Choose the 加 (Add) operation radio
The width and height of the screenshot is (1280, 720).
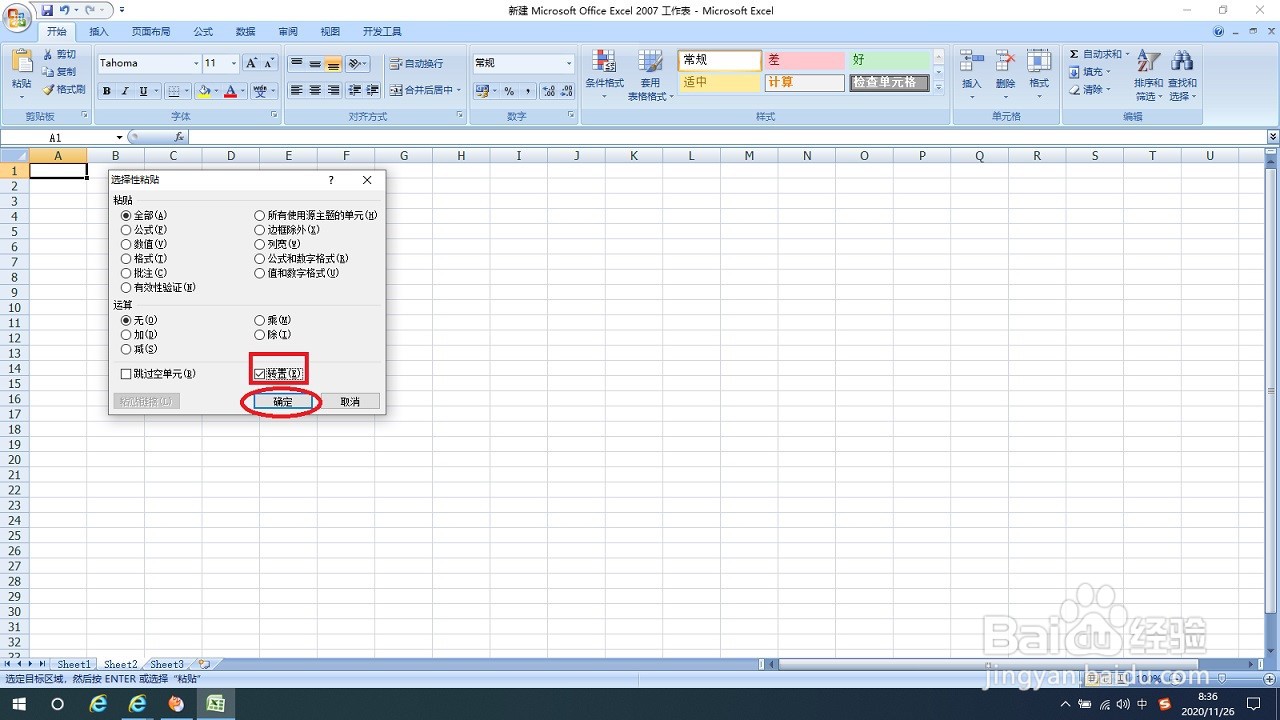tap(126, 335)
